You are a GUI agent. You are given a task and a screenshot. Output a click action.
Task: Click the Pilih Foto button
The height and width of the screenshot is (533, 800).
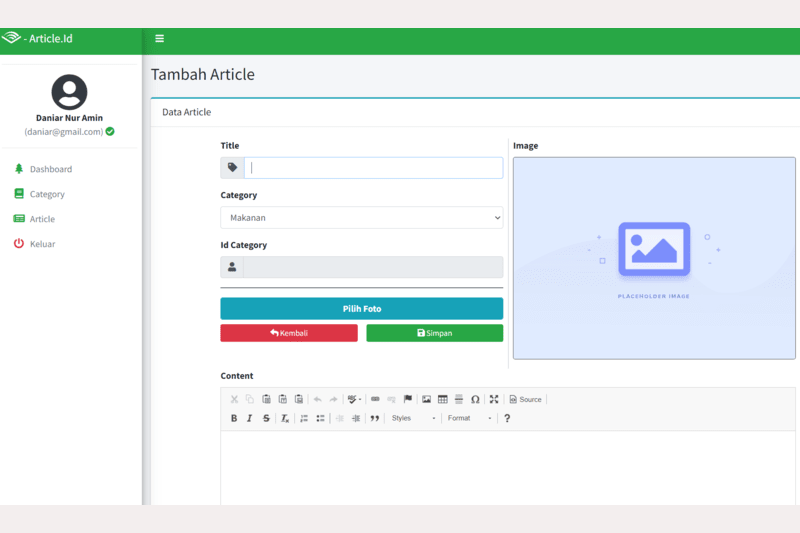[x=361, y=309]
